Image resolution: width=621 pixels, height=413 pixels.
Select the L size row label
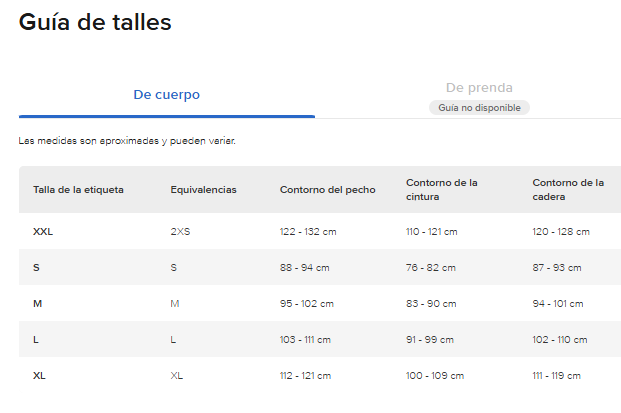point(36,340)
